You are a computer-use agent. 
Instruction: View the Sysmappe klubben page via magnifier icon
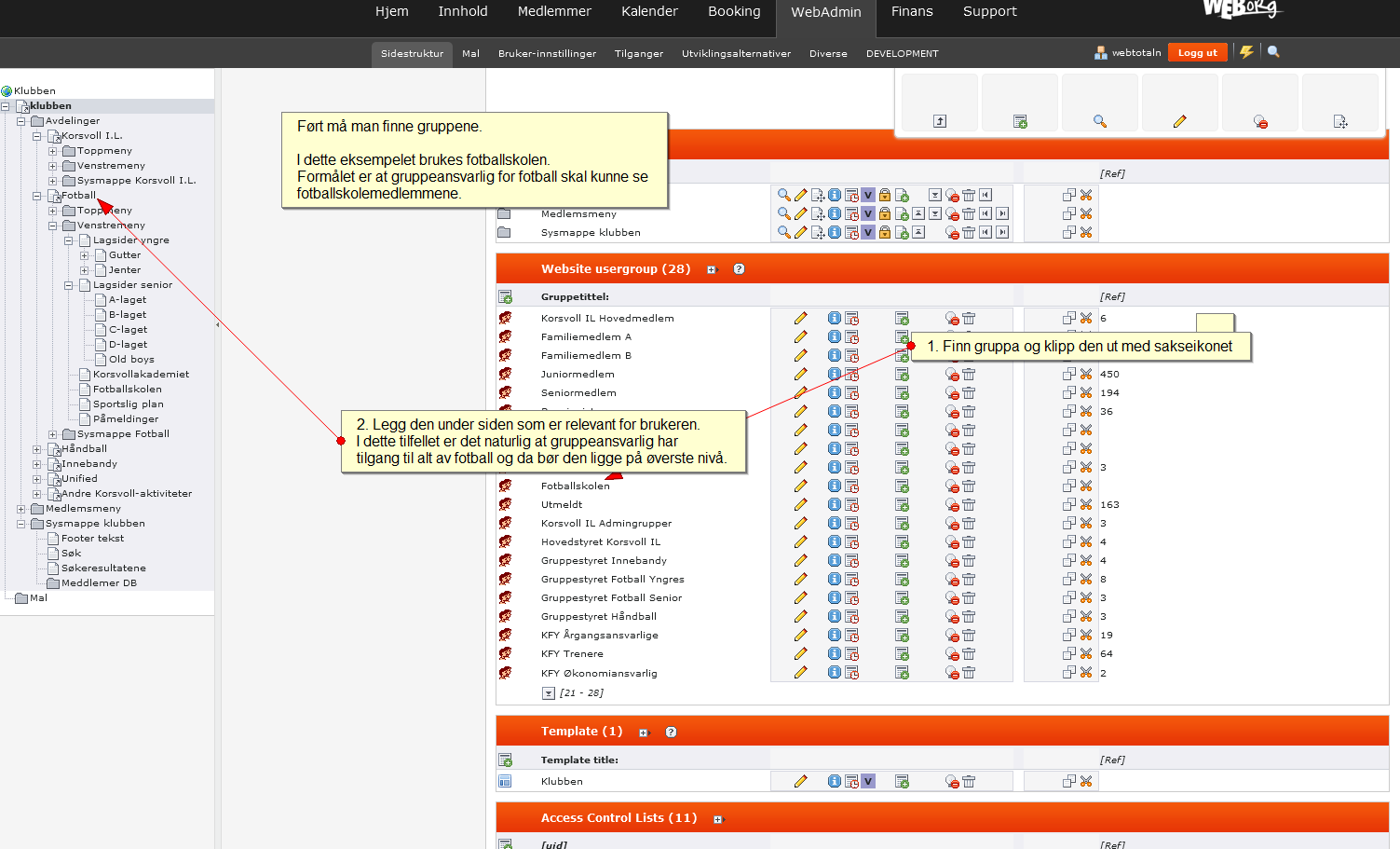(x=784, y=232)
